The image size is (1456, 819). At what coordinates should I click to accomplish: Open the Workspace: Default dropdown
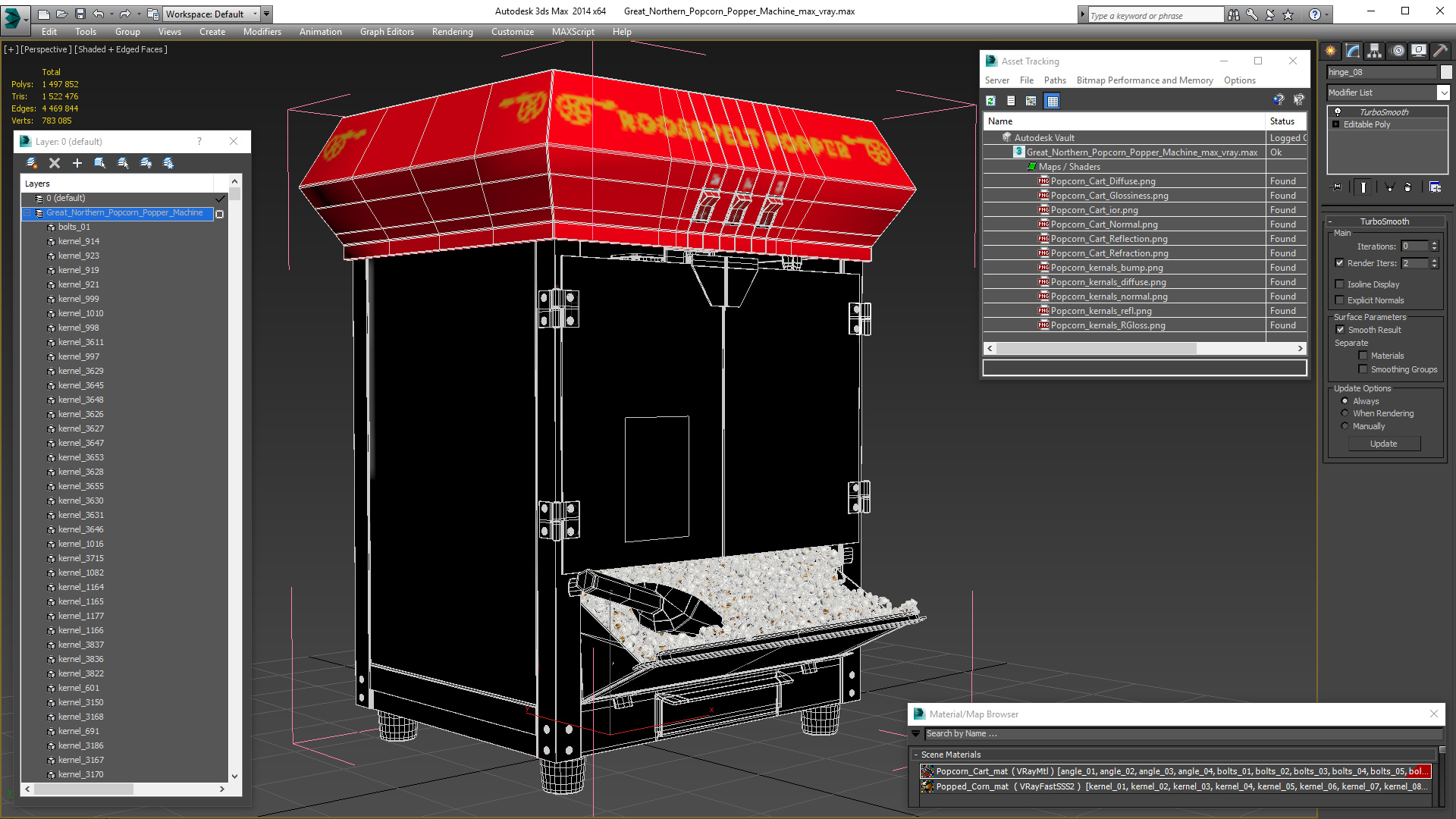tap(212, 14)
